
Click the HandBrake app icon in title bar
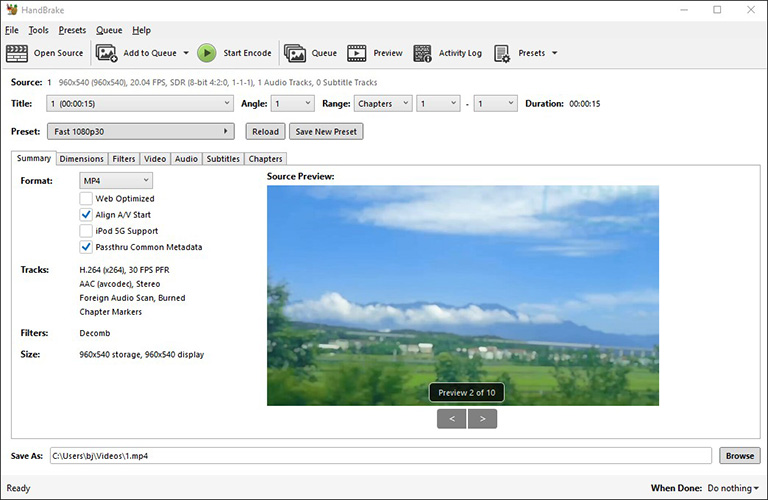point(12,10)
